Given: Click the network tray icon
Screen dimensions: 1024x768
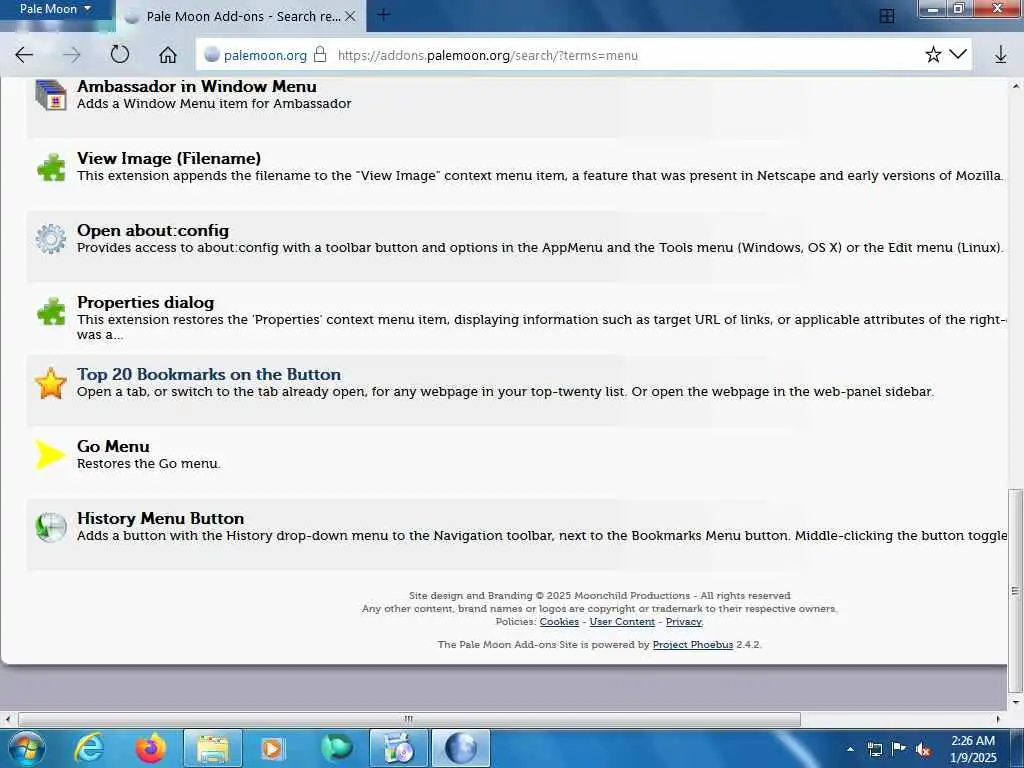Looking at the screenshot, I should click(x=874, y=749).
